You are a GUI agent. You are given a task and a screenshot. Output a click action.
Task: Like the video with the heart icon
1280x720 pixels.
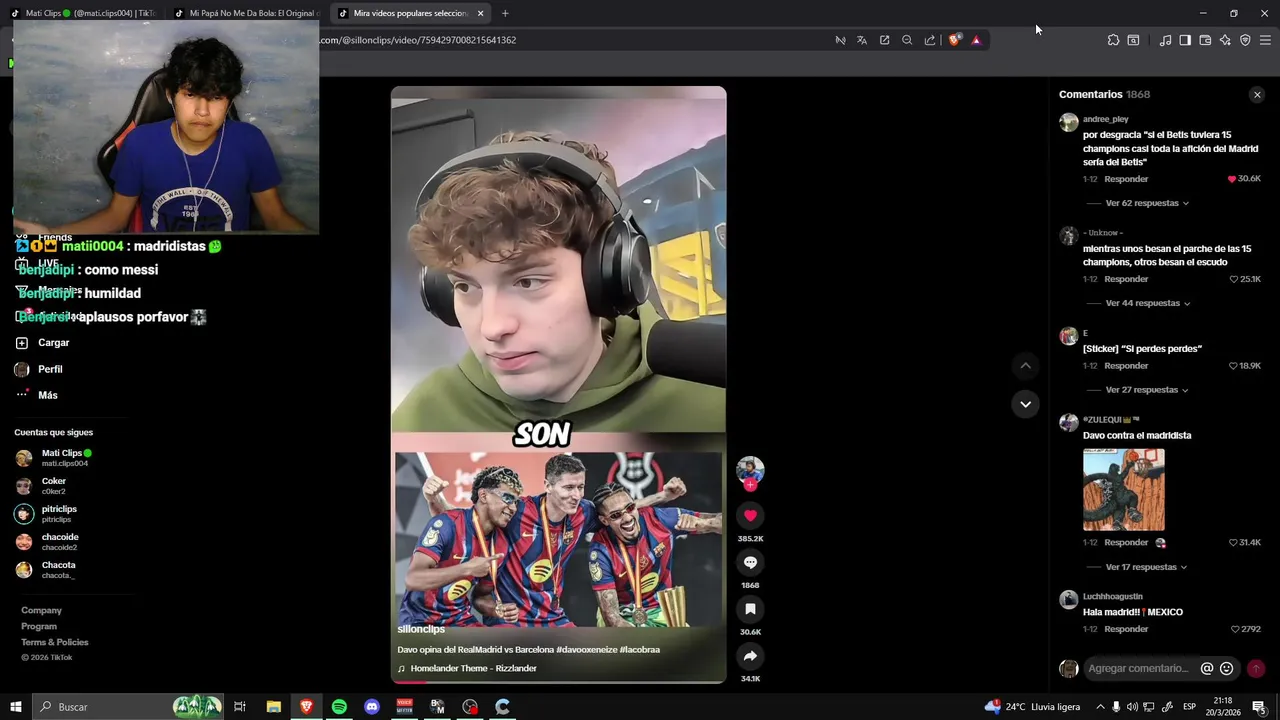(750, 515)
